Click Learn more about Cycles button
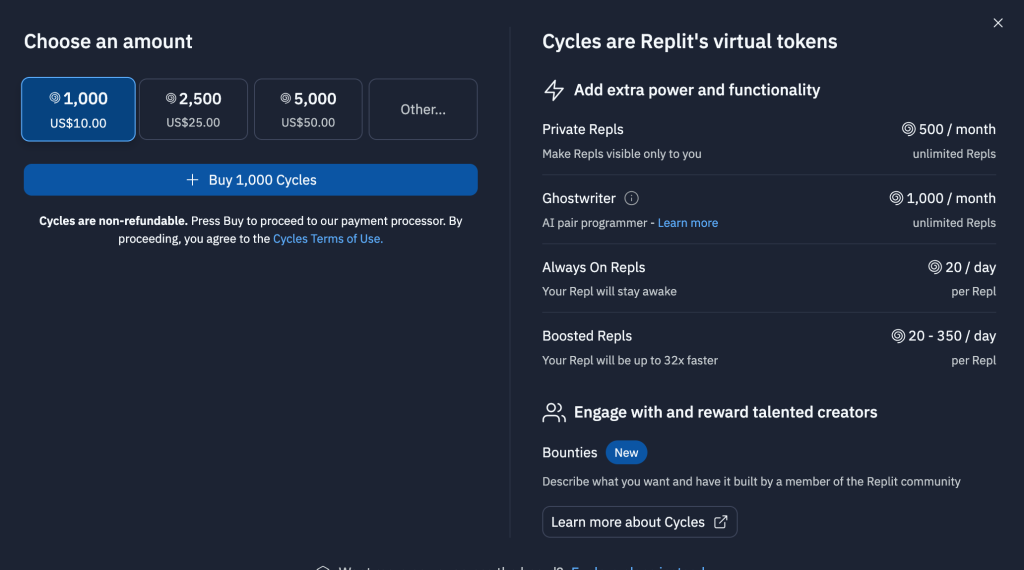Image resolution: width=1024 pixels, height=570 pixels. coord(640,522)
